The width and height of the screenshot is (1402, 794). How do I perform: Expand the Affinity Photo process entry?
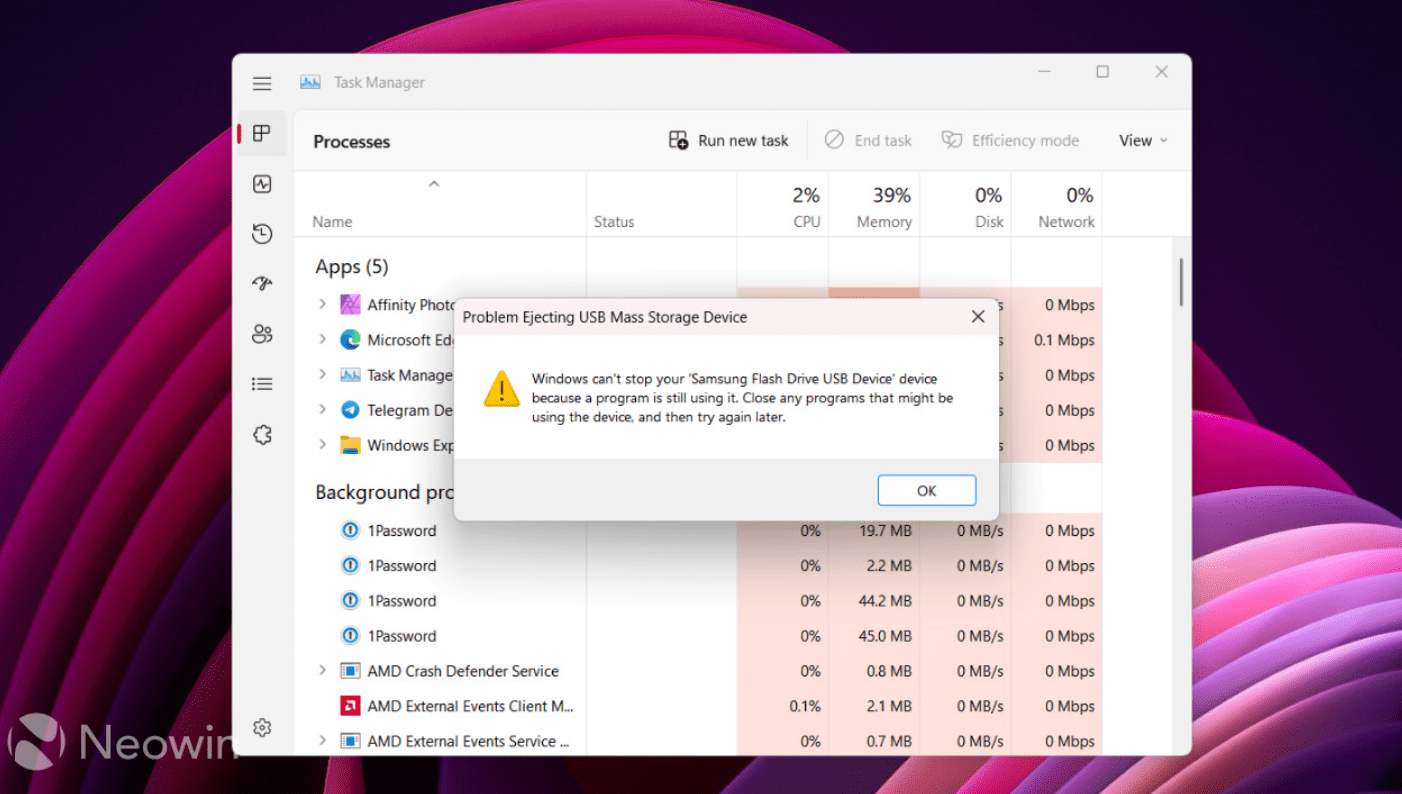322,304
